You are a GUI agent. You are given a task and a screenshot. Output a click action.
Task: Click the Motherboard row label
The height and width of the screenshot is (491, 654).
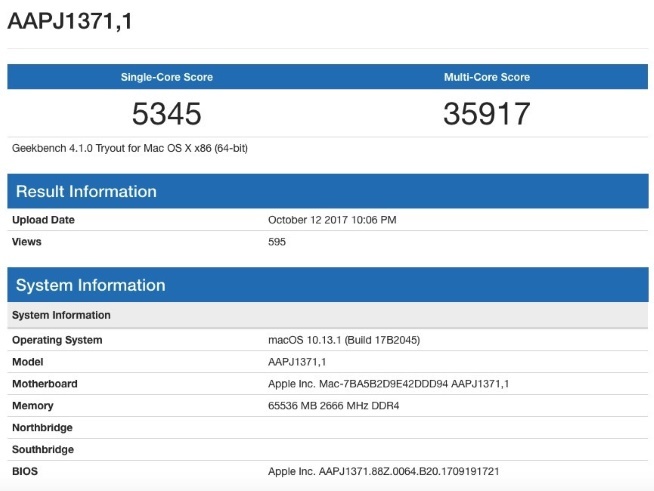tap(45, 384)
